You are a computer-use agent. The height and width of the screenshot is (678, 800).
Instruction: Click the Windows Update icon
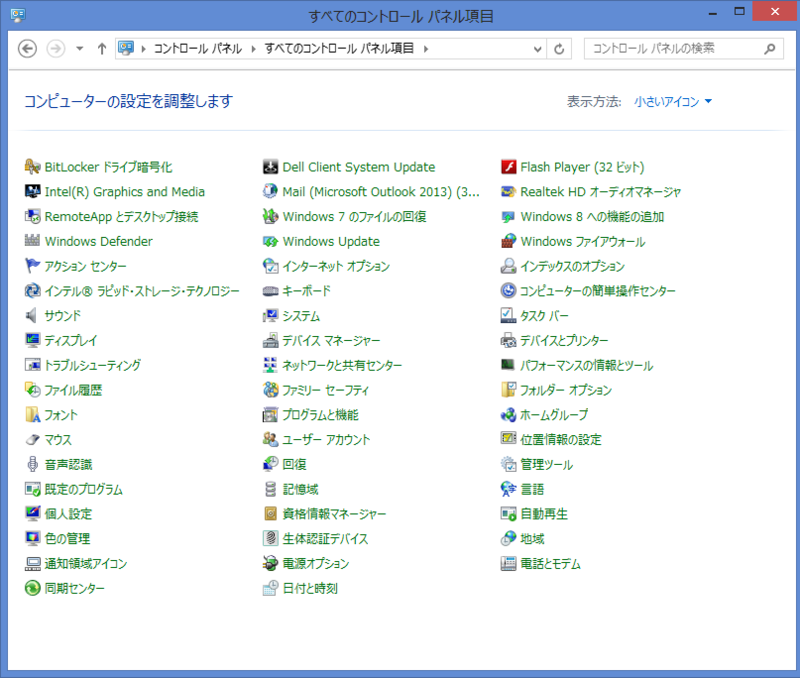(x=270, y=241)
